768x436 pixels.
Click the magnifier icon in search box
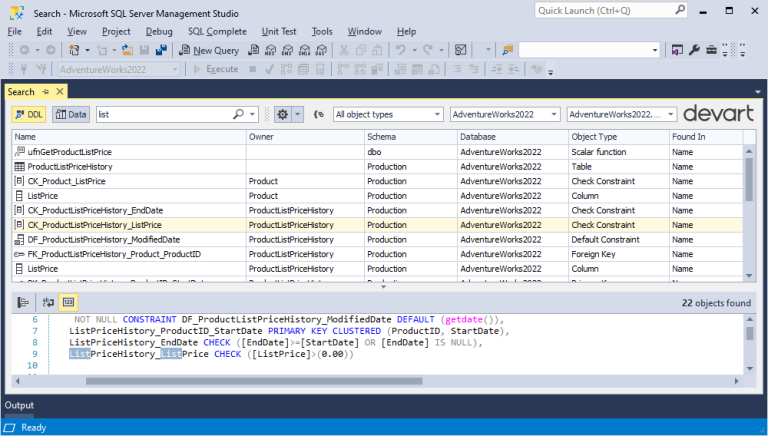240,114
